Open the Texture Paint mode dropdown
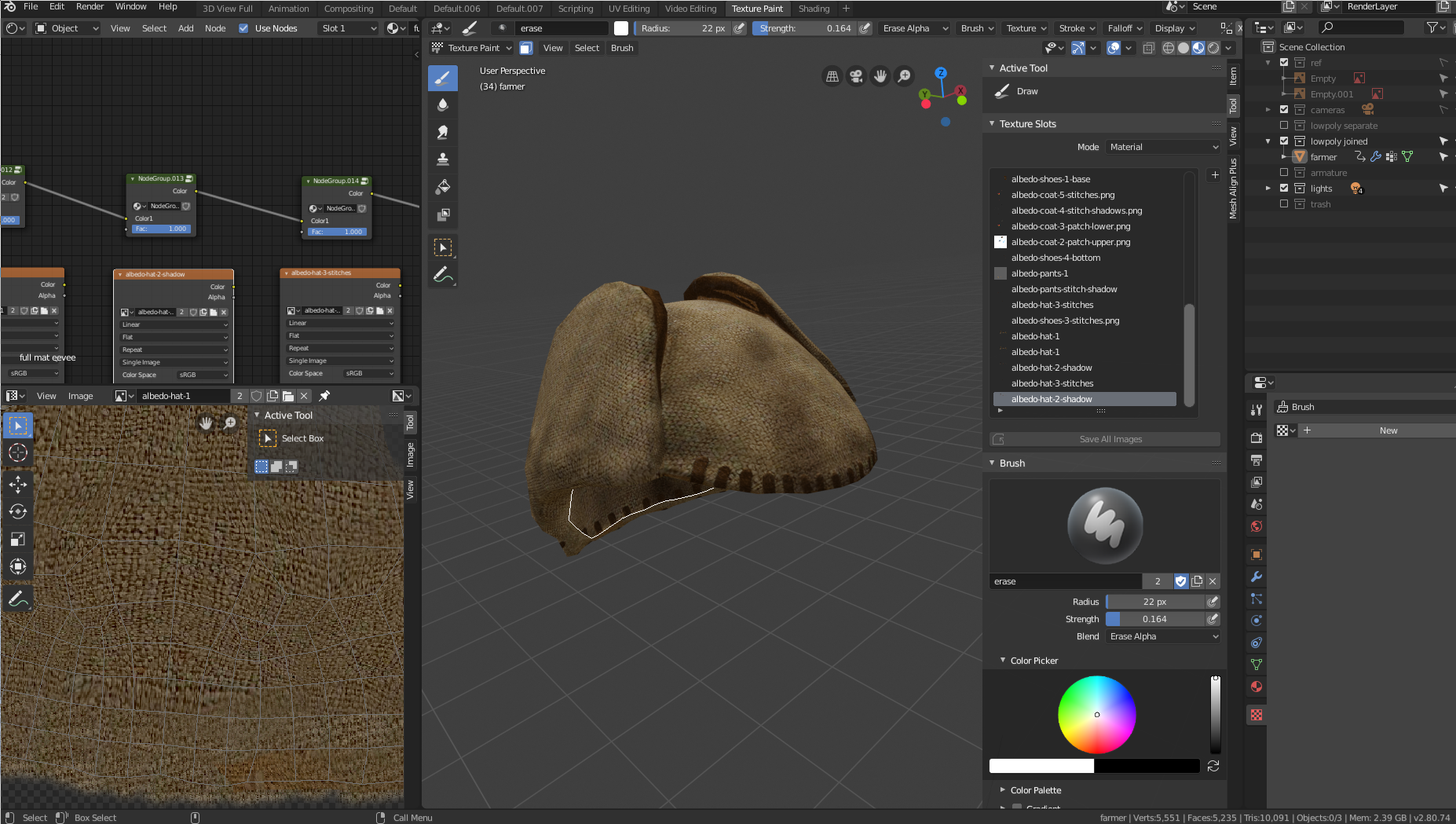The height and width of the screenshot is (824, 1456). pos(471,48)
